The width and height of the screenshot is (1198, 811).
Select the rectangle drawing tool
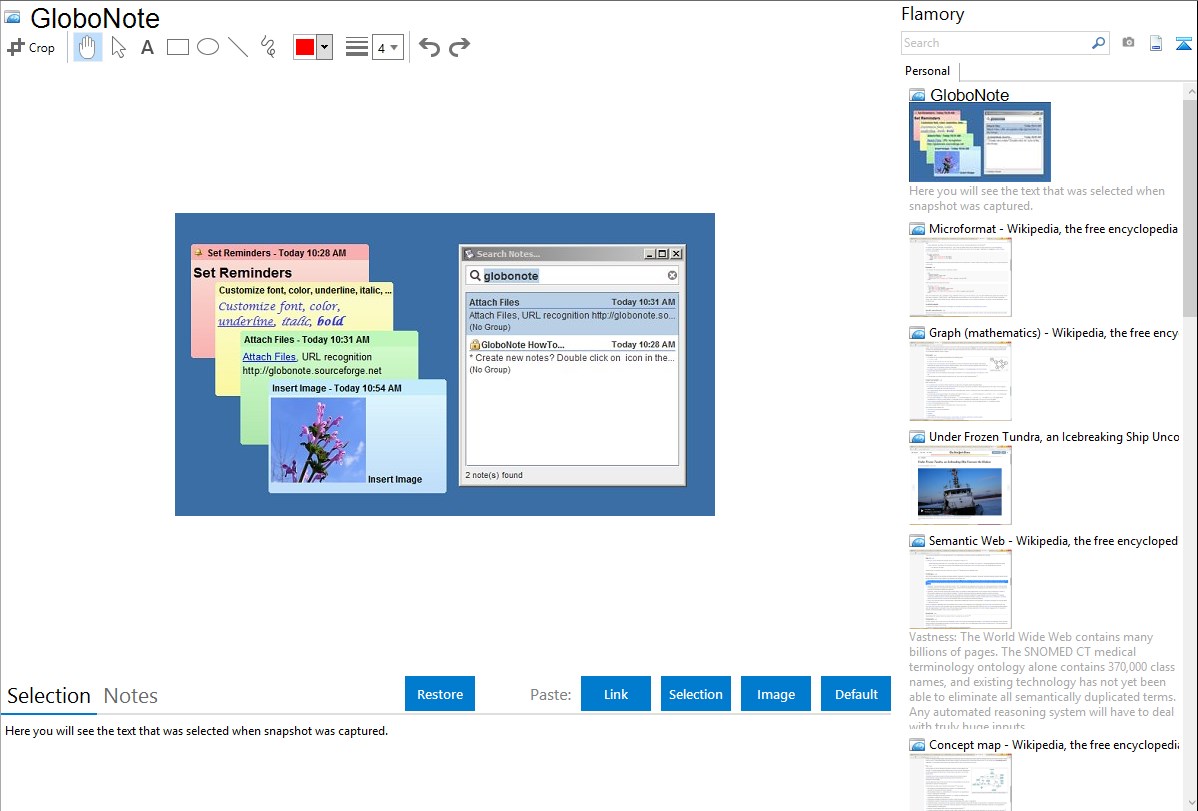point(178,47)
